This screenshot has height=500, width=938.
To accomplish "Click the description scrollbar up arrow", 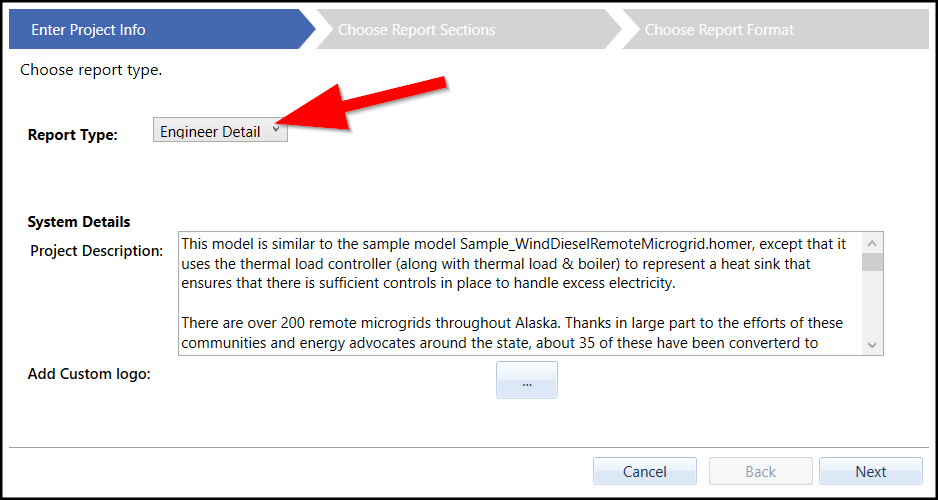I will pos(872,243).
